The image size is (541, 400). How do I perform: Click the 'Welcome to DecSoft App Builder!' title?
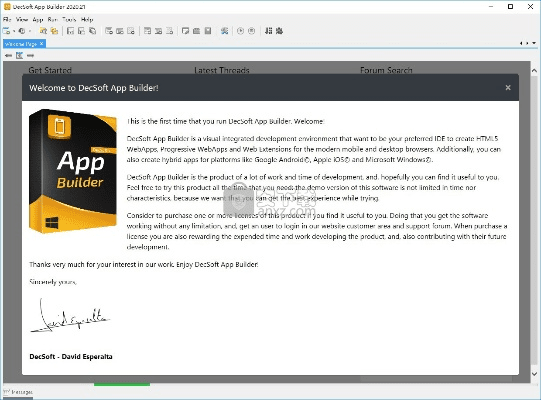pos(94,88)
